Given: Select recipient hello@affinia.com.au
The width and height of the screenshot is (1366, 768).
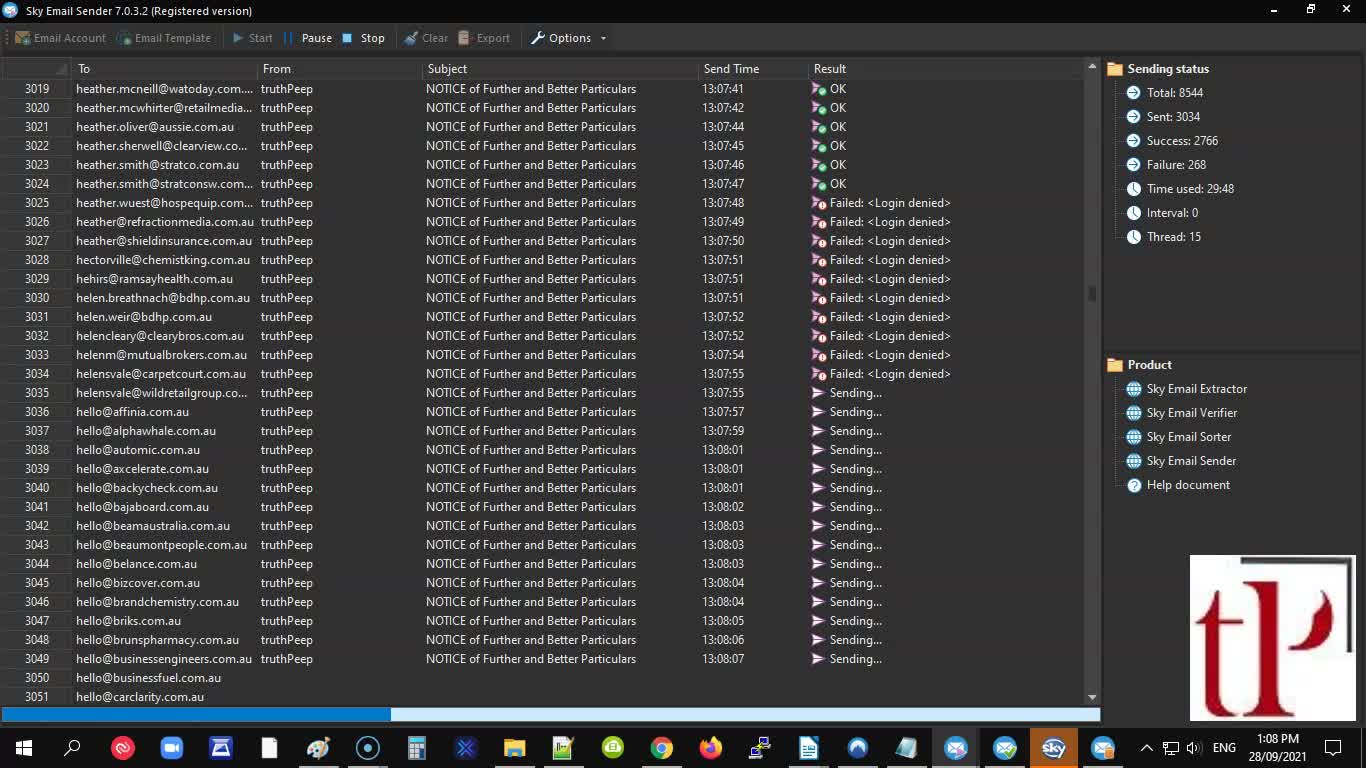Looking at the screenshot, I should 132,412.
